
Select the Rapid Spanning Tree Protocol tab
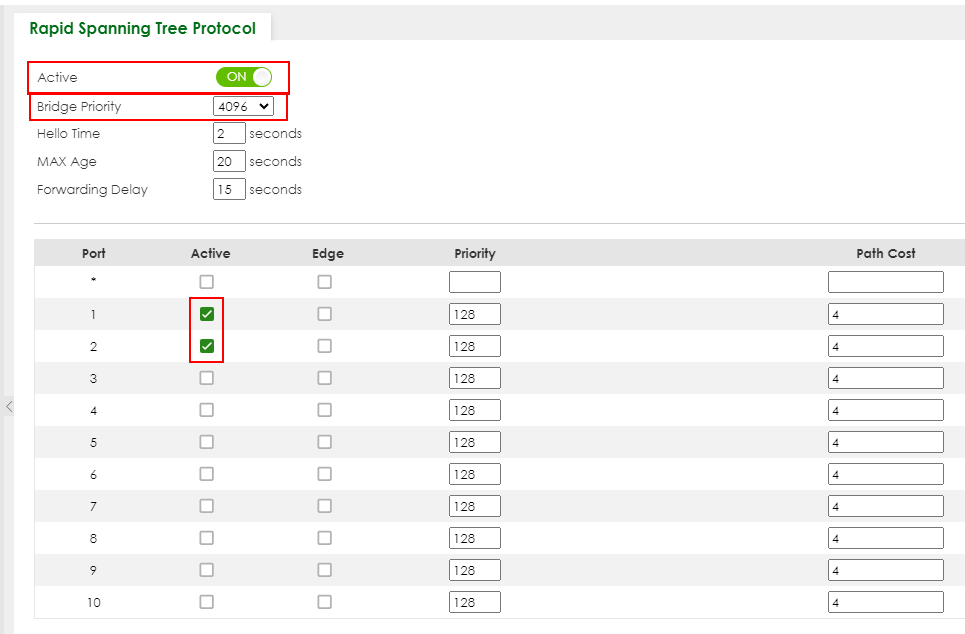(x=143, y=28)
